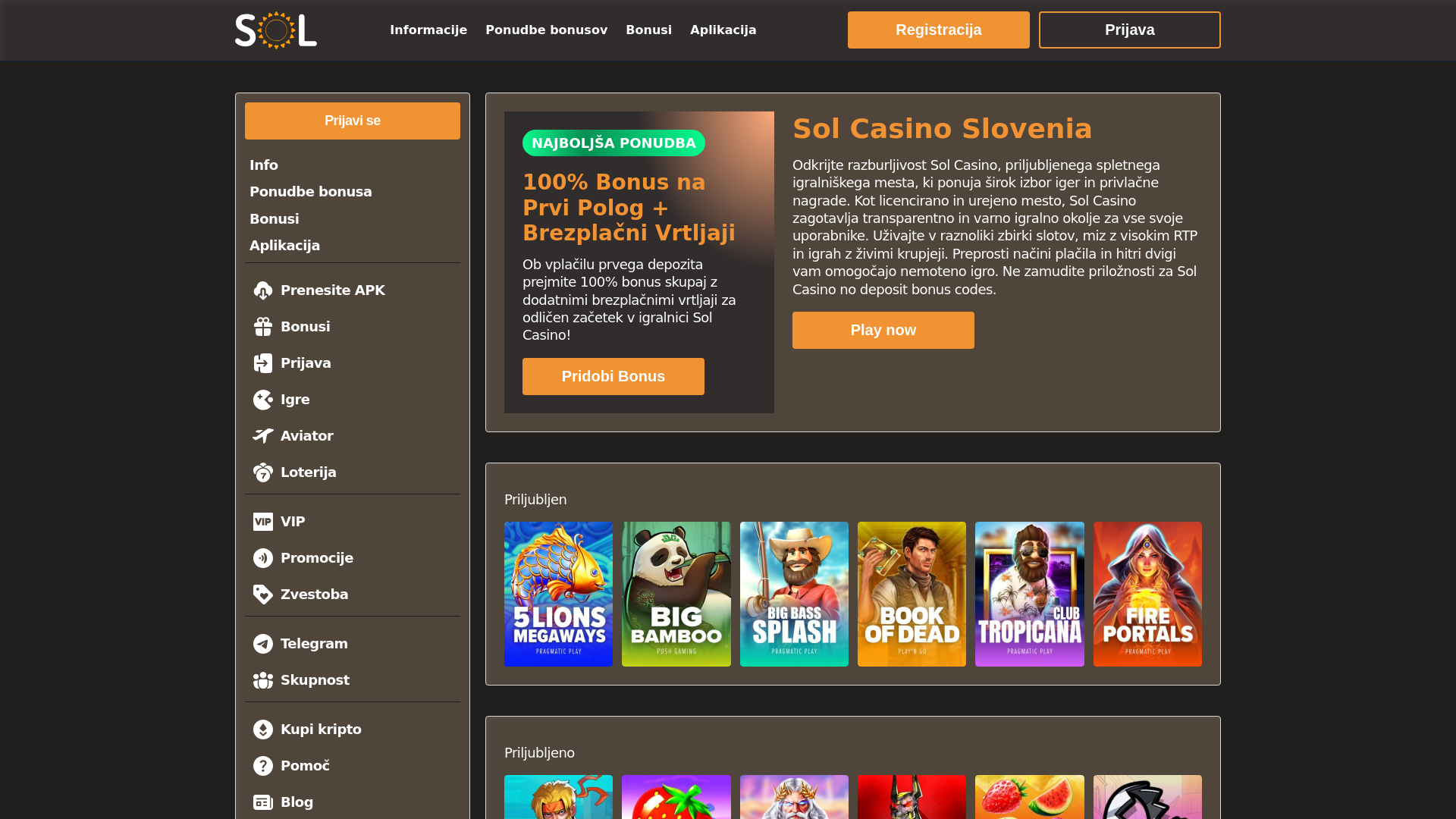Open the 5 Lions Megaways game
This screenshot has width=1456, height=819.
(559, 595)
